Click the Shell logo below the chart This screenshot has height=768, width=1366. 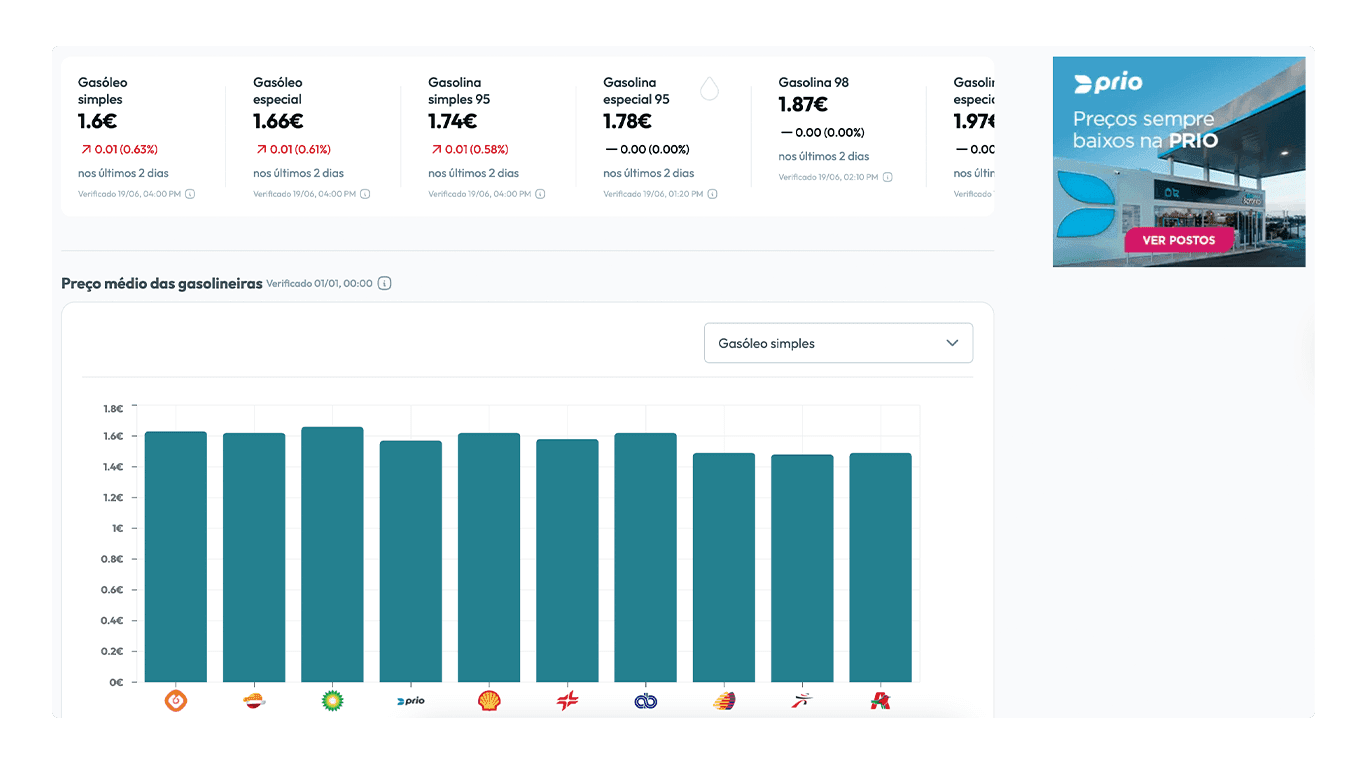[x=489, y=701]
